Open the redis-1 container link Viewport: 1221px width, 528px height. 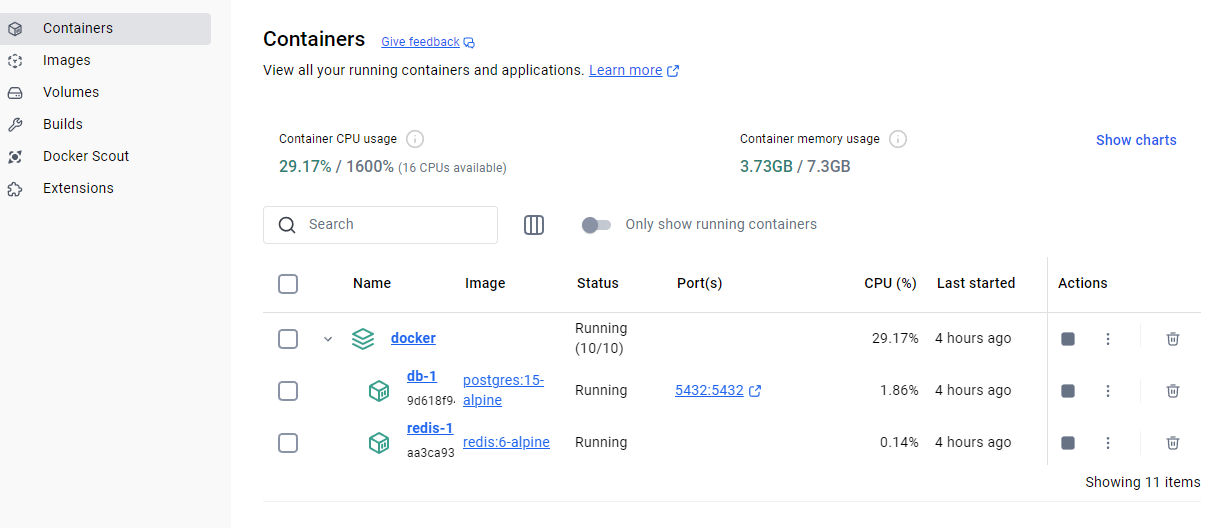coord(430,428)
